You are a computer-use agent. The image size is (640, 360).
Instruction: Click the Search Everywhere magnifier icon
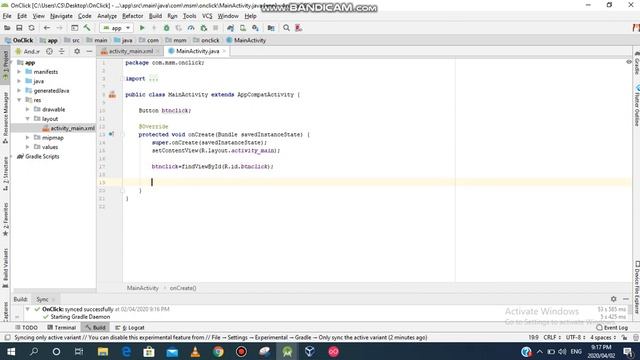tap(287, 28)
